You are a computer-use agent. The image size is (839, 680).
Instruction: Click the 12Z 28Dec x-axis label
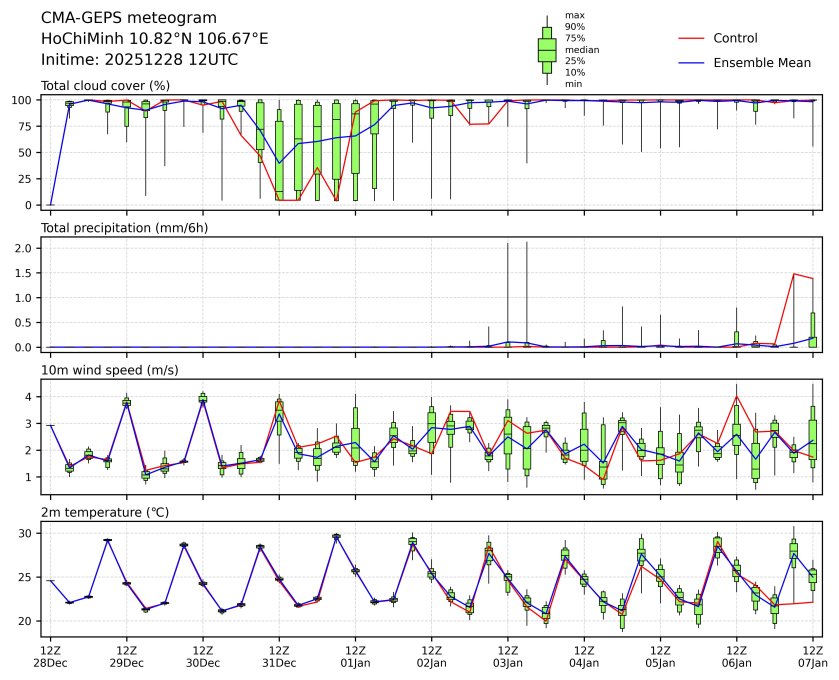coord(50,655)
